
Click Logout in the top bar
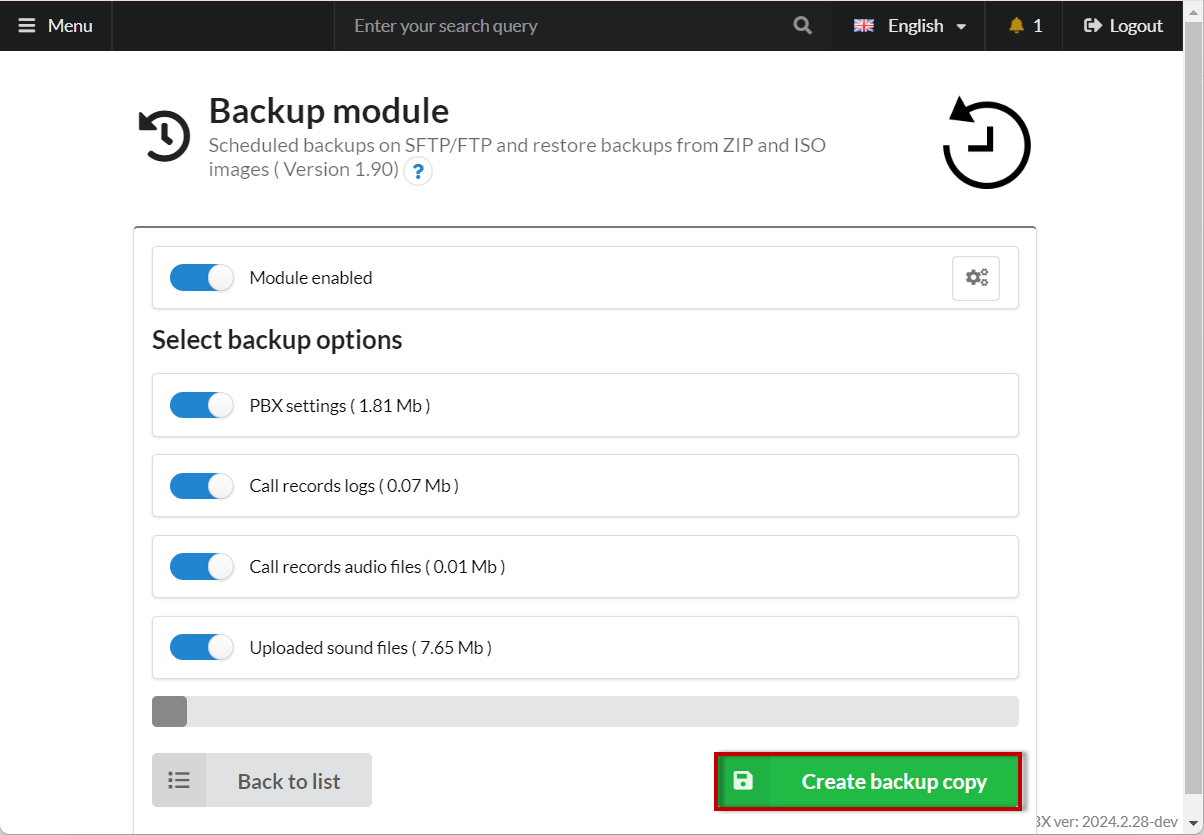(1123, 26)
